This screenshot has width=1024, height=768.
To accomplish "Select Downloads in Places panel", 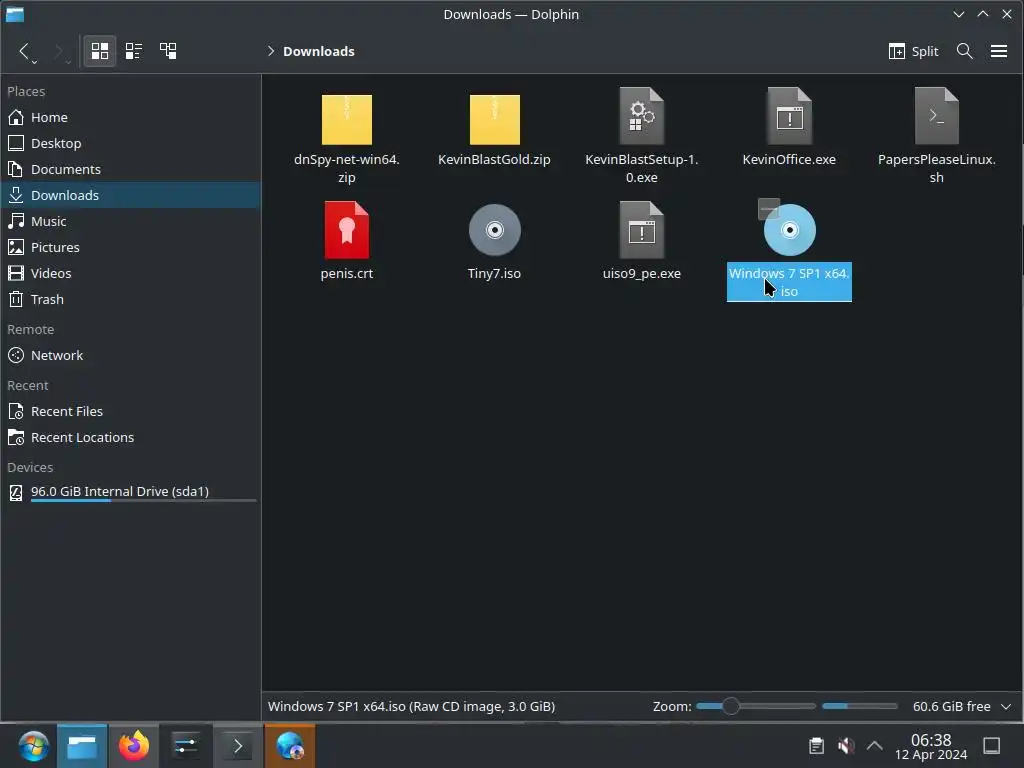I will [131, 195].
